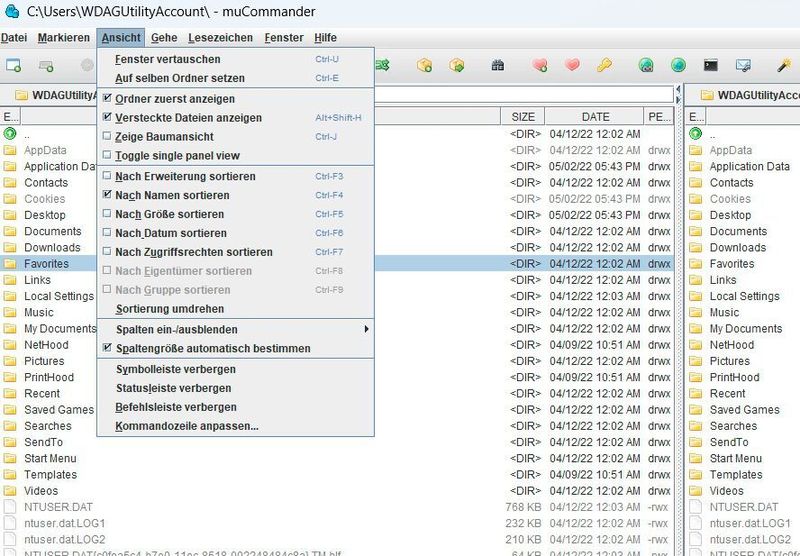Choose Kommandozeile anpassen...

pyautogui.click(x=235, y=425)
